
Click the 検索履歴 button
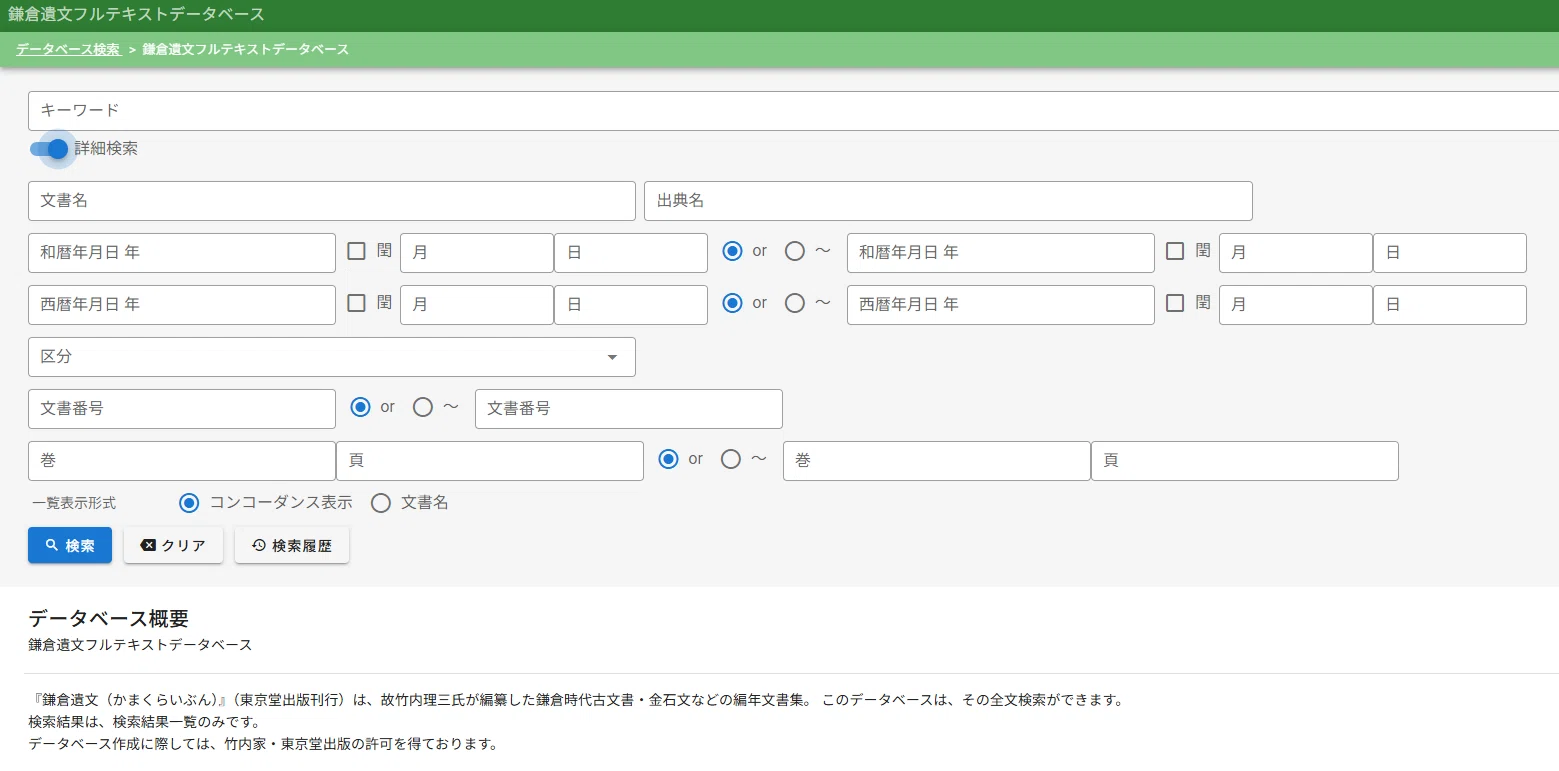292,545
